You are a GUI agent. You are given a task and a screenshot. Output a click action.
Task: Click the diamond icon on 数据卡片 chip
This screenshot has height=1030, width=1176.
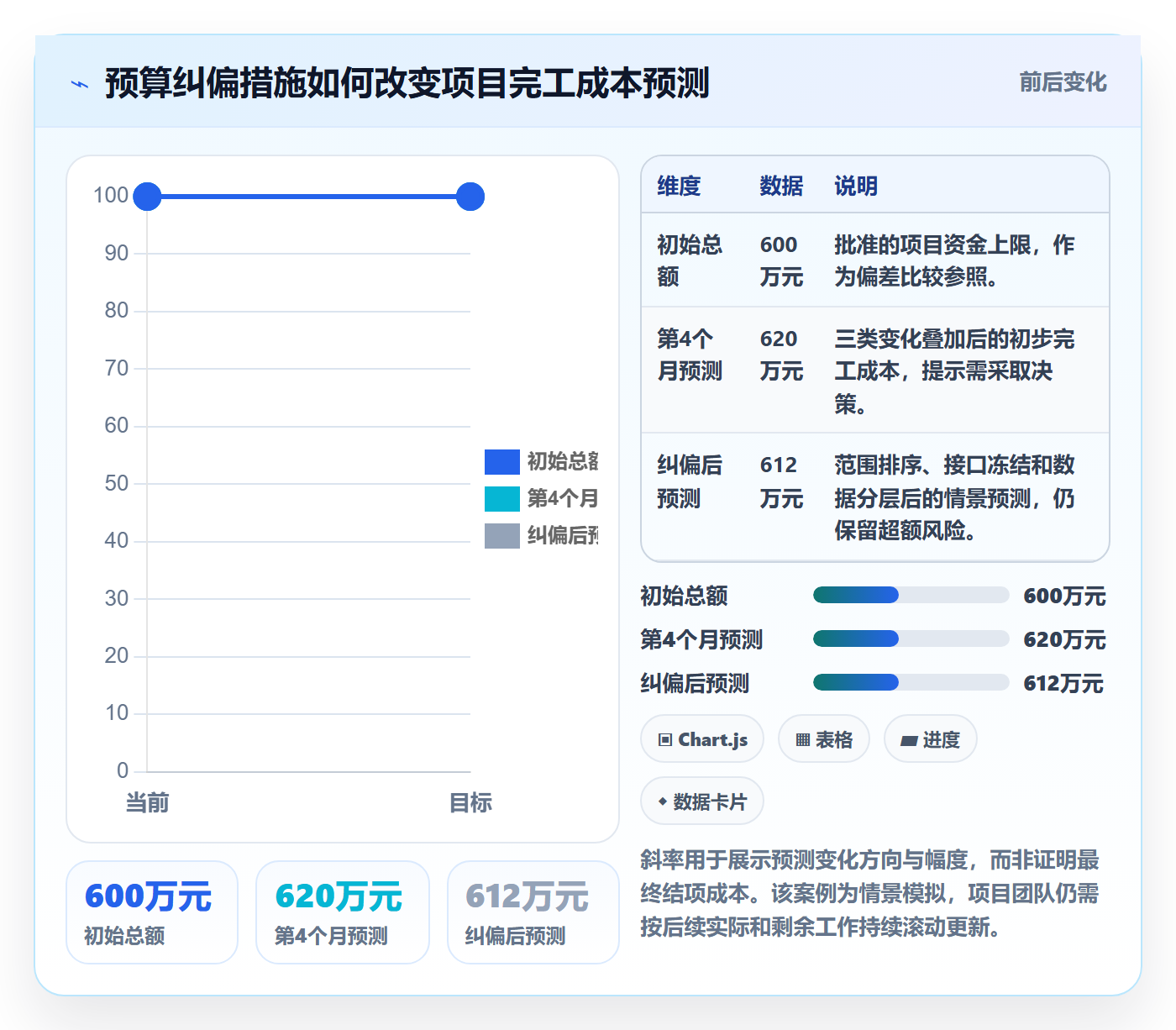coord(663,801)
